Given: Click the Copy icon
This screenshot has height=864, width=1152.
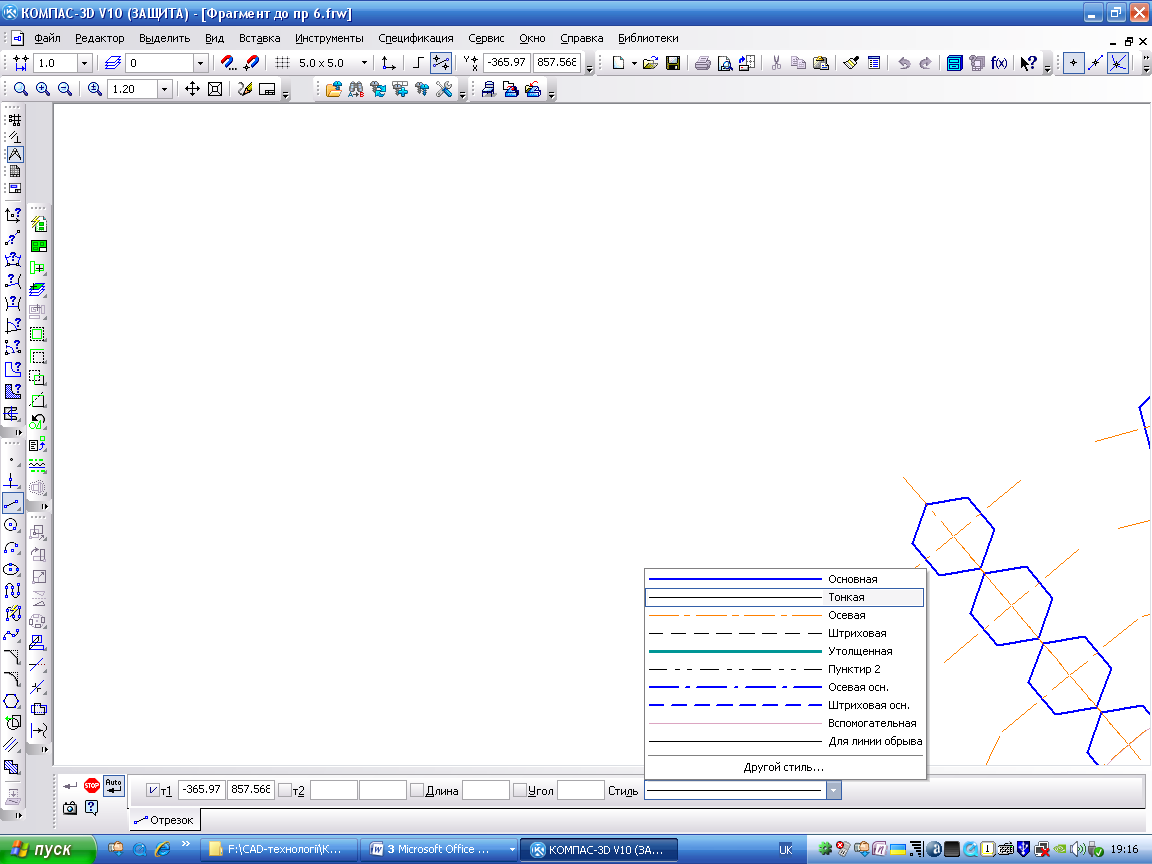Looking at the screenshot, I should click(x=798, y=63).
